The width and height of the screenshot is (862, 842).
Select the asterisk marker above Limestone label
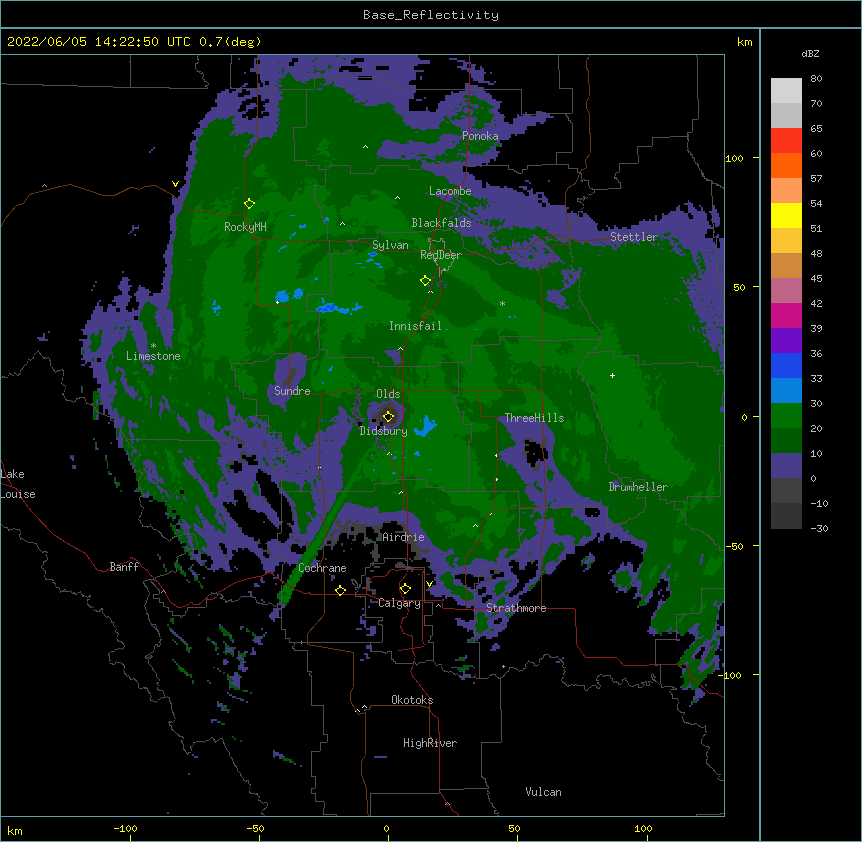[153, 346]
